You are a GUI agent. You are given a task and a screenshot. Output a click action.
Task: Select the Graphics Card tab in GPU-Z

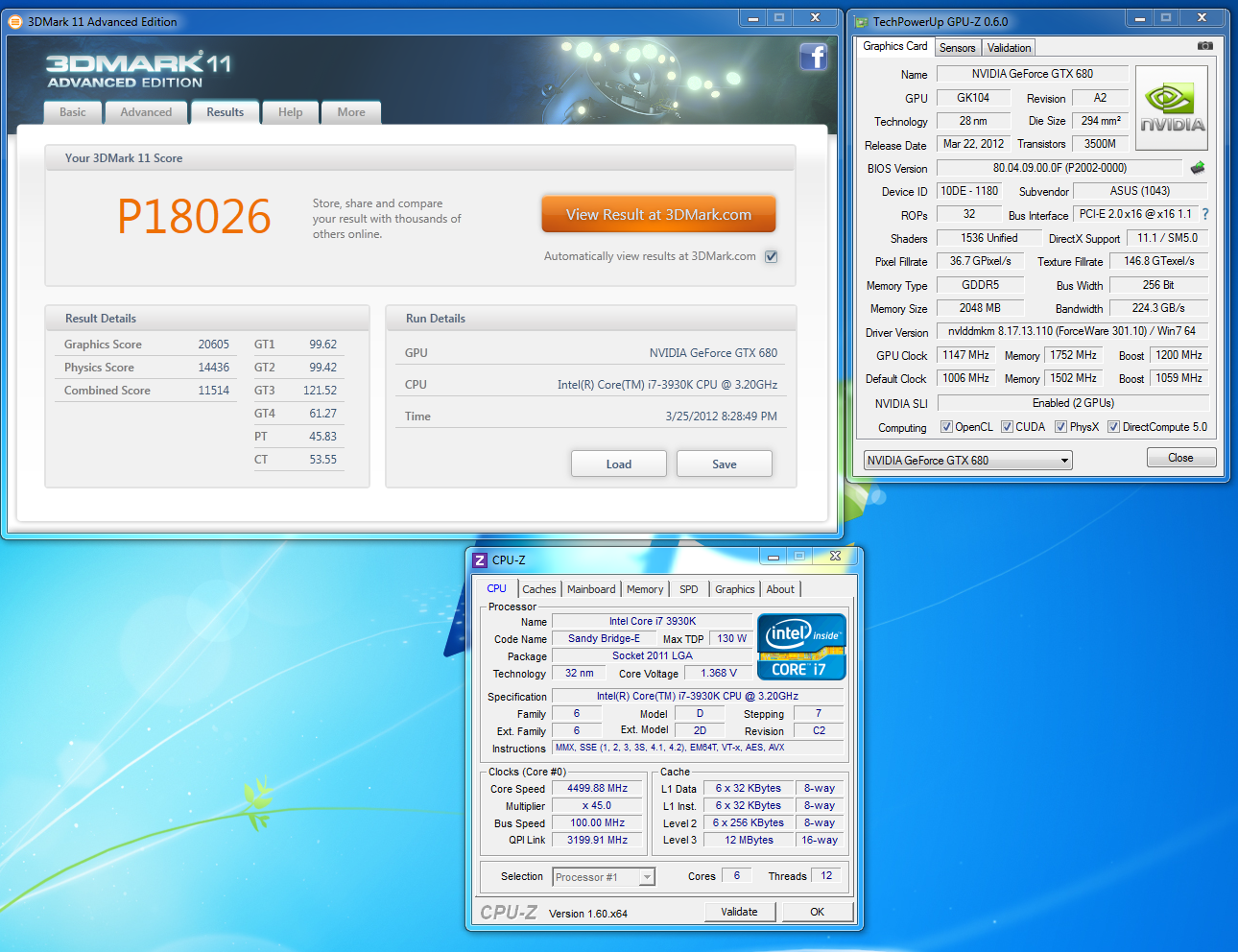coord(895,46)
